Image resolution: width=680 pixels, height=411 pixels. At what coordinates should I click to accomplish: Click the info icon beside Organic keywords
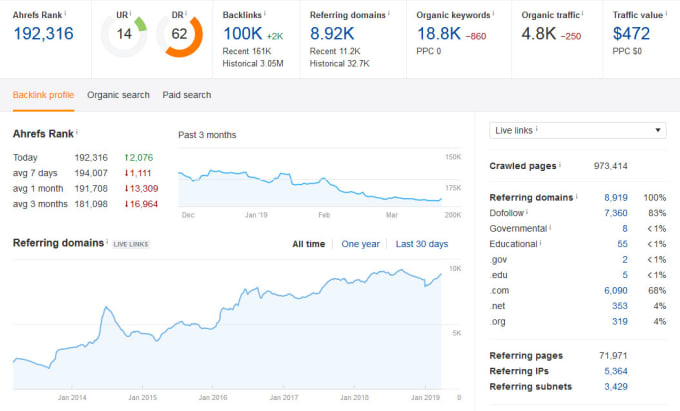click(x=494, y=13)
